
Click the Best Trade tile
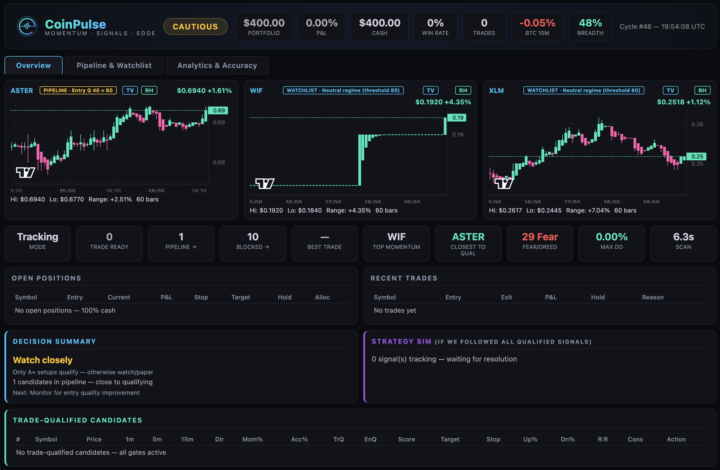point(324,243)
